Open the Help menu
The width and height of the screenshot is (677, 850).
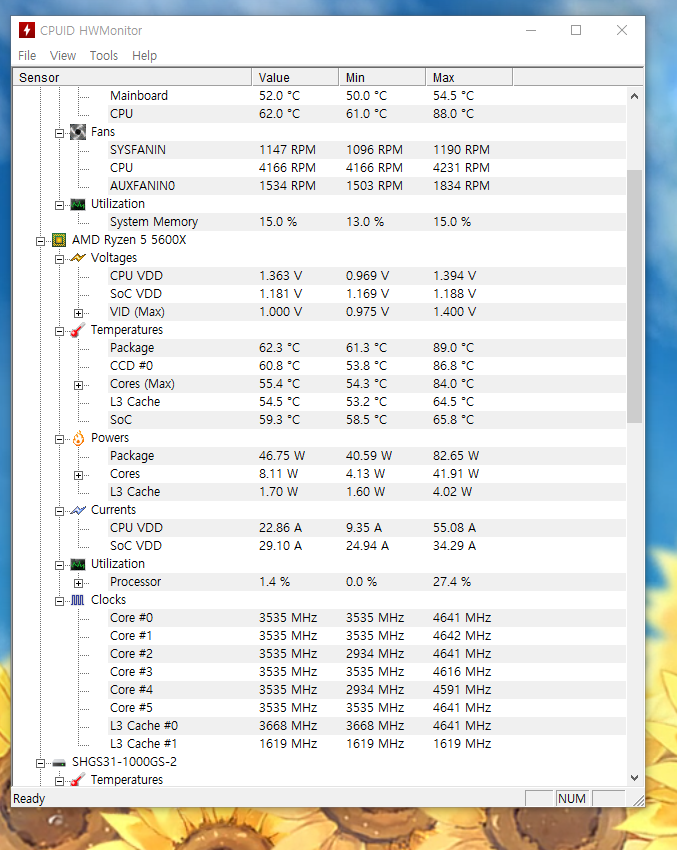pyautogui.click(x=144, y=55)
